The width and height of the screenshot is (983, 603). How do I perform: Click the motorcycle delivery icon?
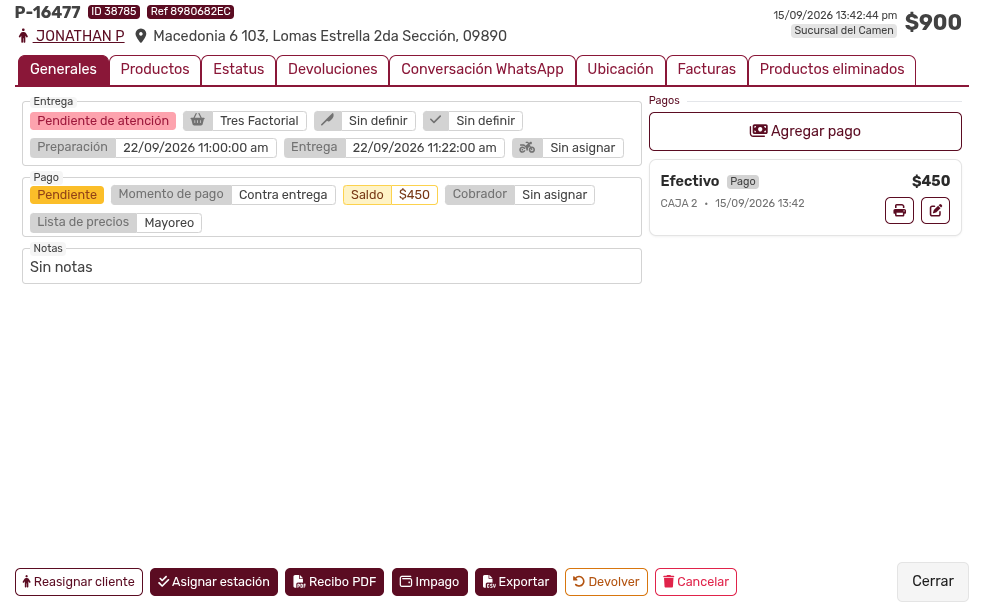(527, 148)
